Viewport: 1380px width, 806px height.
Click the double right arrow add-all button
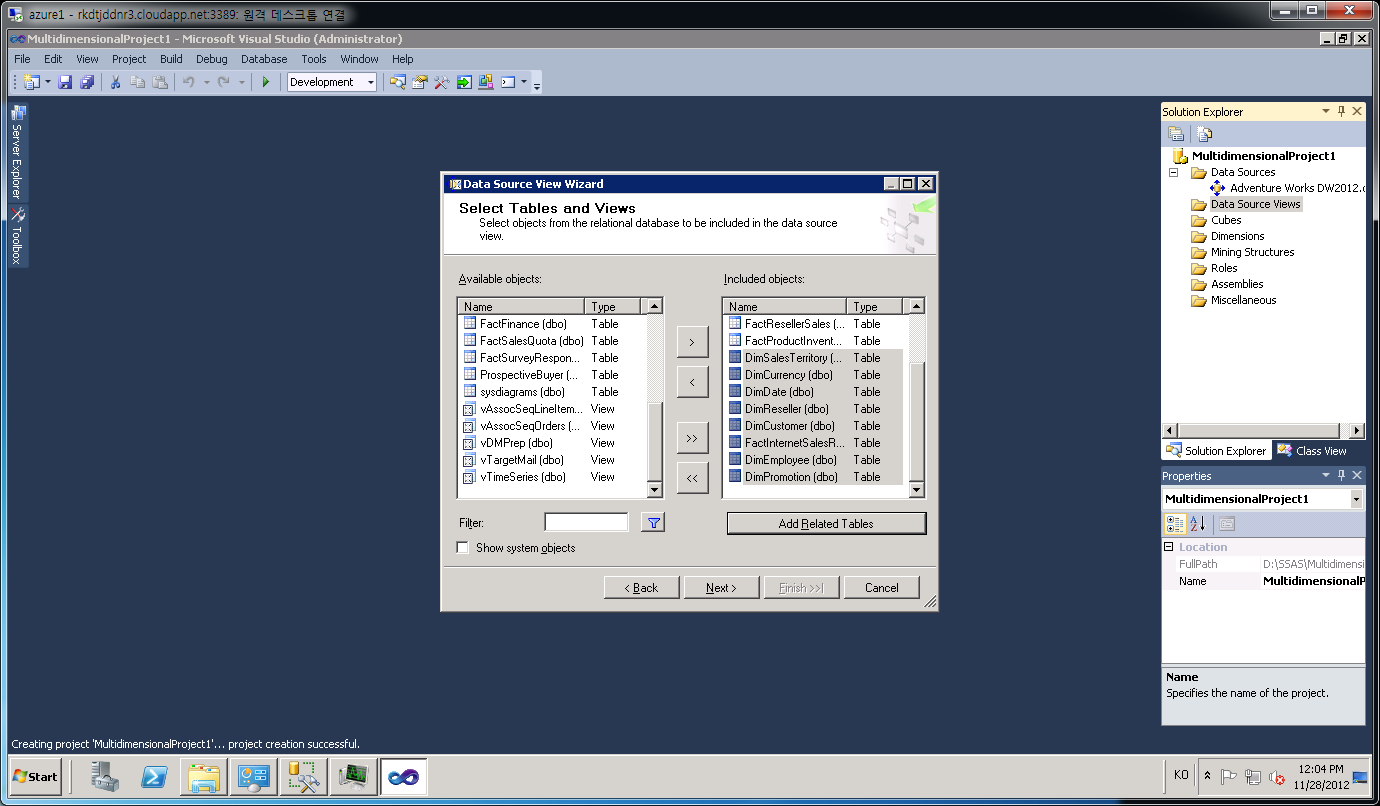click(692, 438)
